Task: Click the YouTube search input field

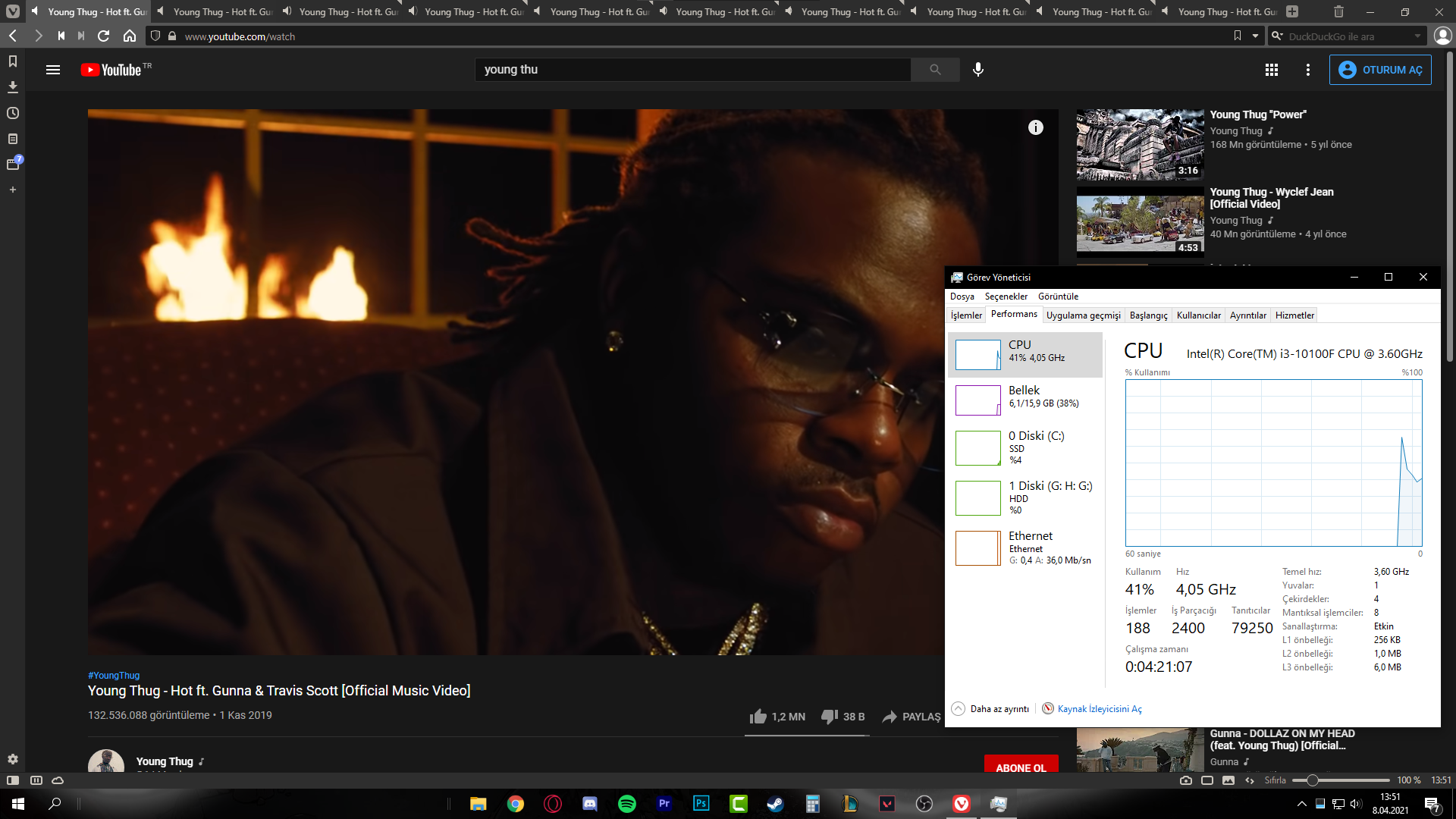Action: 692,70
